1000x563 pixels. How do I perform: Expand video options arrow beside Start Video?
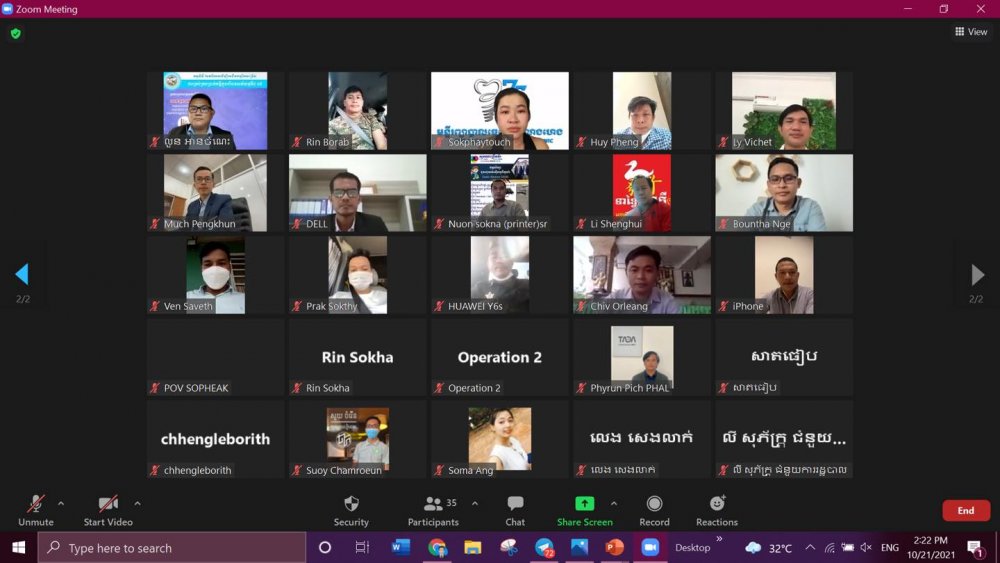pos(137,504)
